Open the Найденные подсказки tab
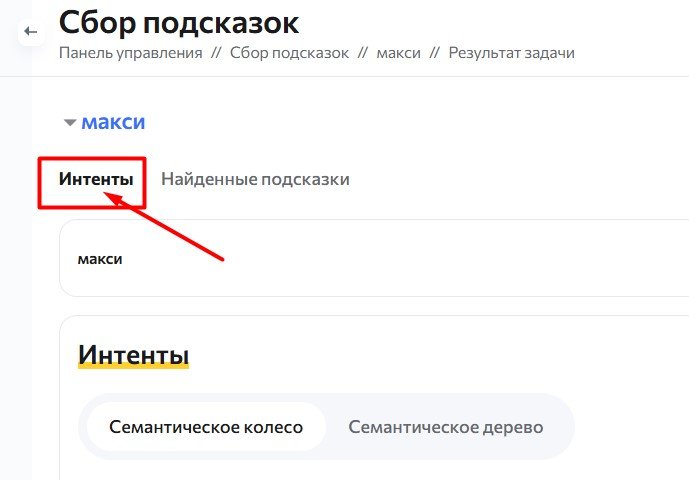 click(x=255, y=179)
